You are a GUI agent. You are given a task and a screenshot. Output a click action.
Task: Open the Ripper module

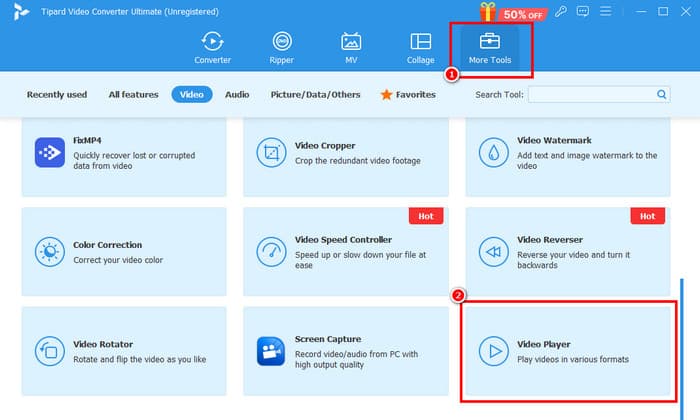(x=282, y=47)
